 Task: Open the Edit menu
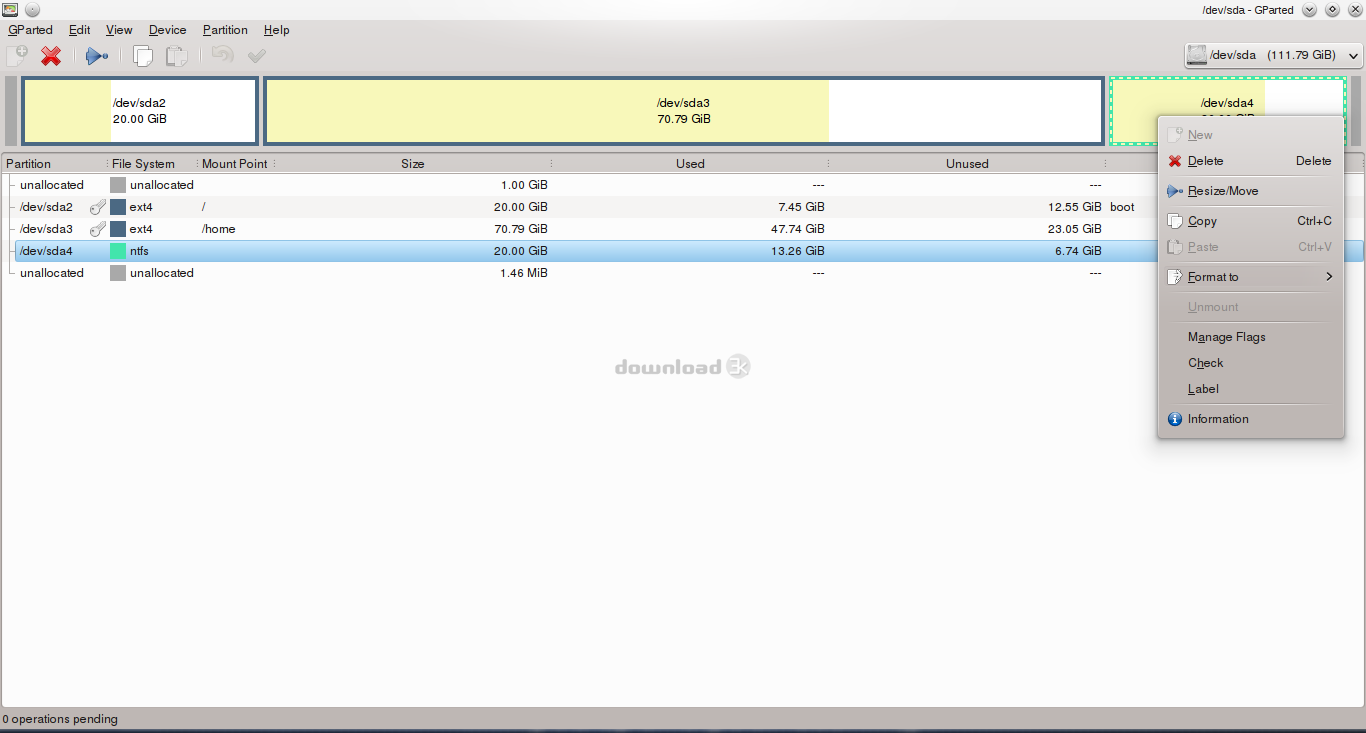pos(79,30)
